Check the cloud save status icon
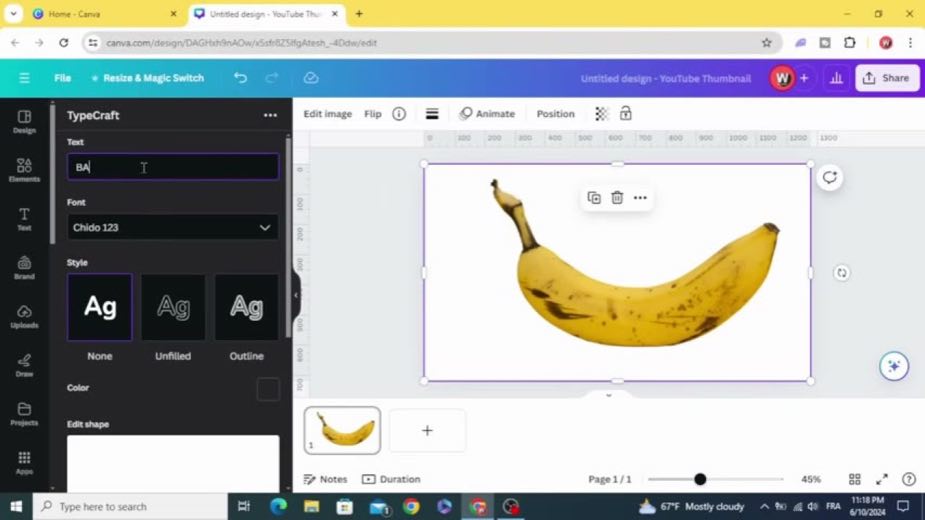925x520 pixels. coord(311,78)
